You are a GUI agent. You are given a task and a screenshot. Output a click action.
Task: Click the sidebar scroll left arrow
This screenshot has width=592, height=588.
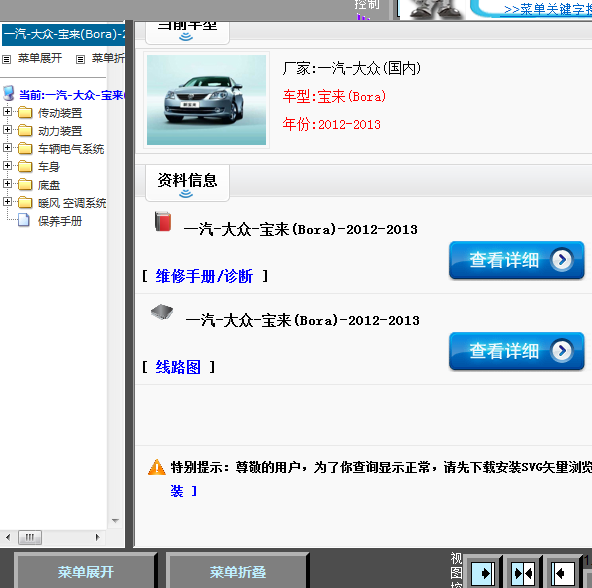[x=8, y=537]
